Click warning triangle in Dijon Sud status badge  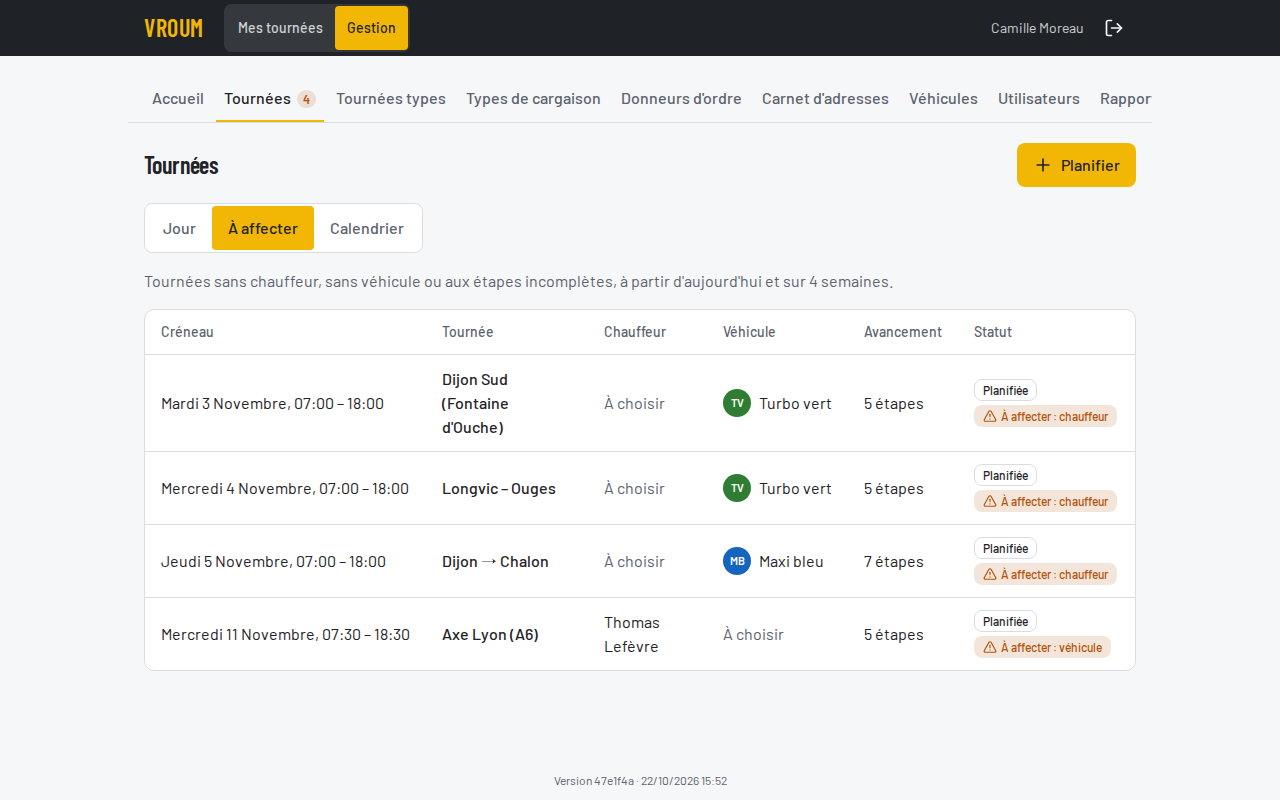tap(990, 416)
